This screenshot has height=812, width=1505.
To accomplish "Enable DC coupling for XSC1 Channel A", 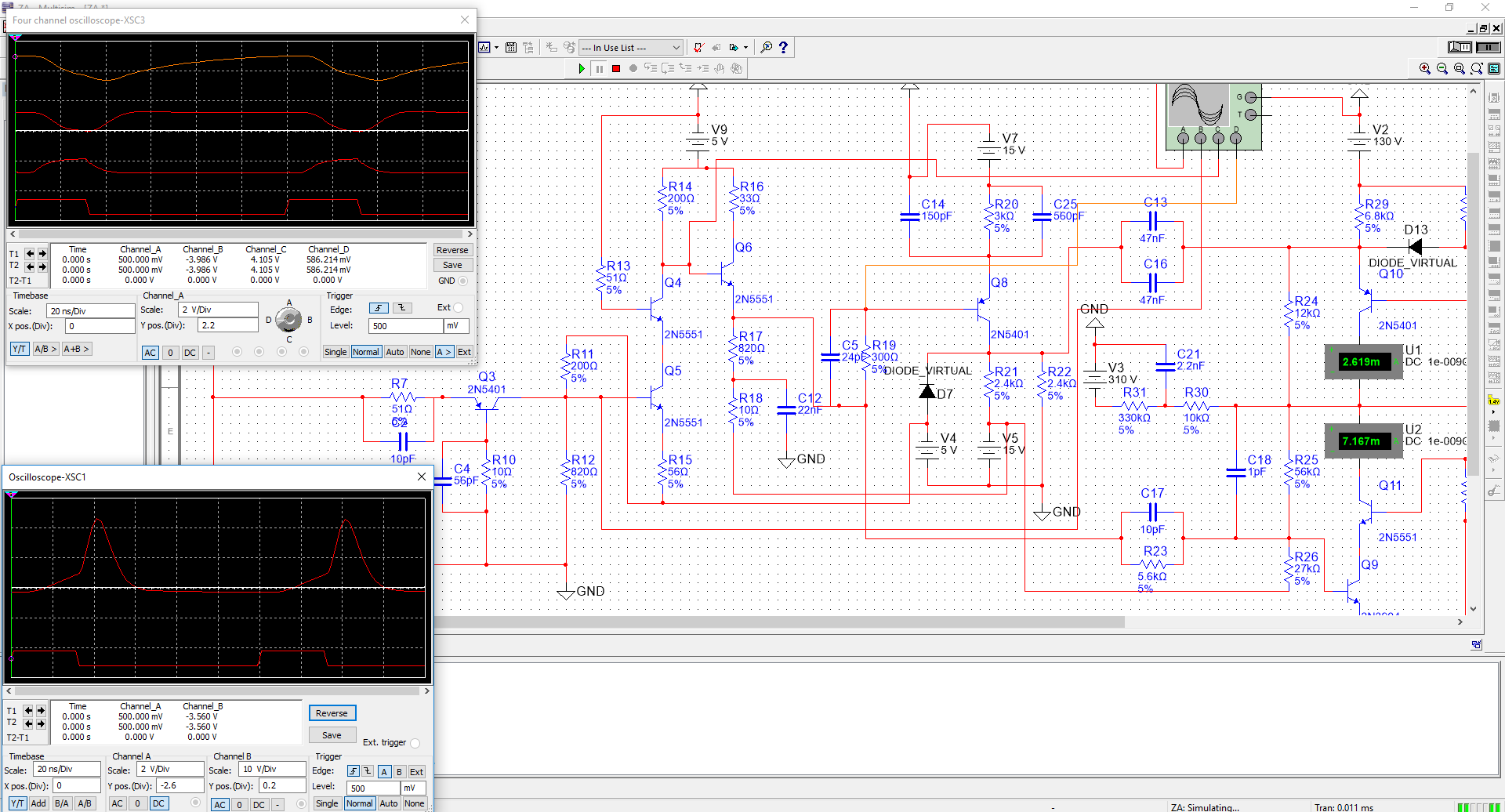I will 158,803.
